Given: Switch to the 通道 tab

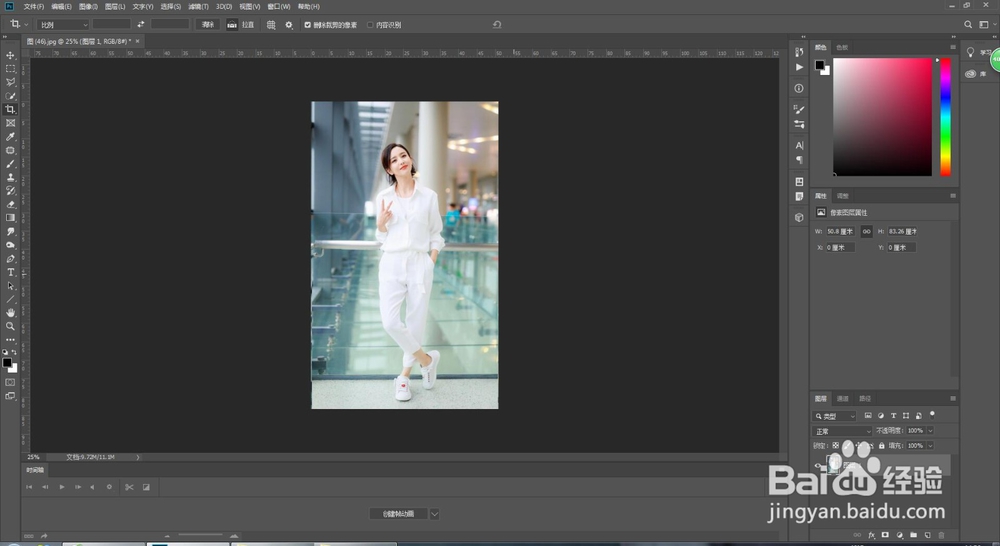Looking at the screenshot, I should [843, 398].
